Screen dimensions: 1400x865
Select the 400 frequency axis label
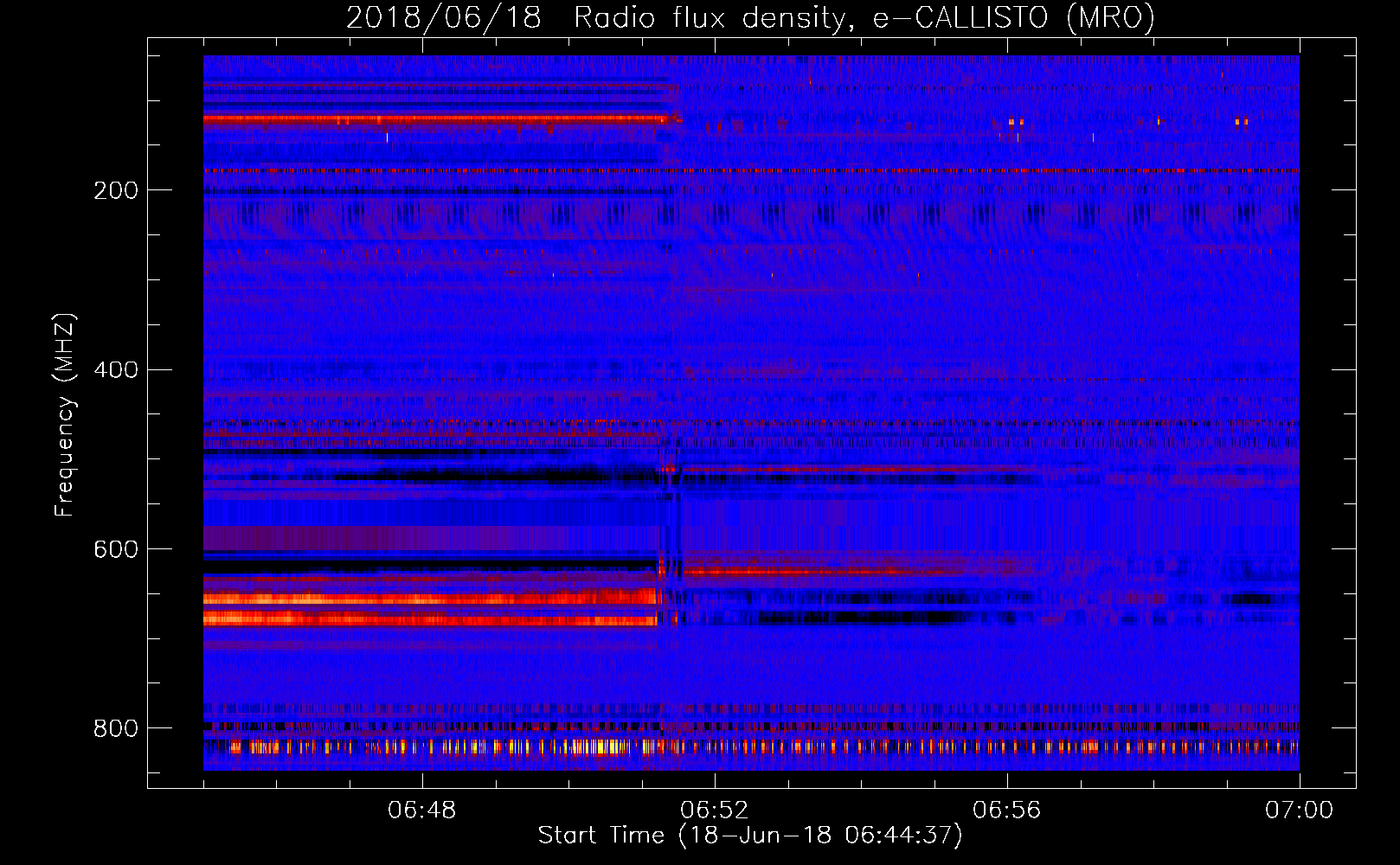point(116,370)
